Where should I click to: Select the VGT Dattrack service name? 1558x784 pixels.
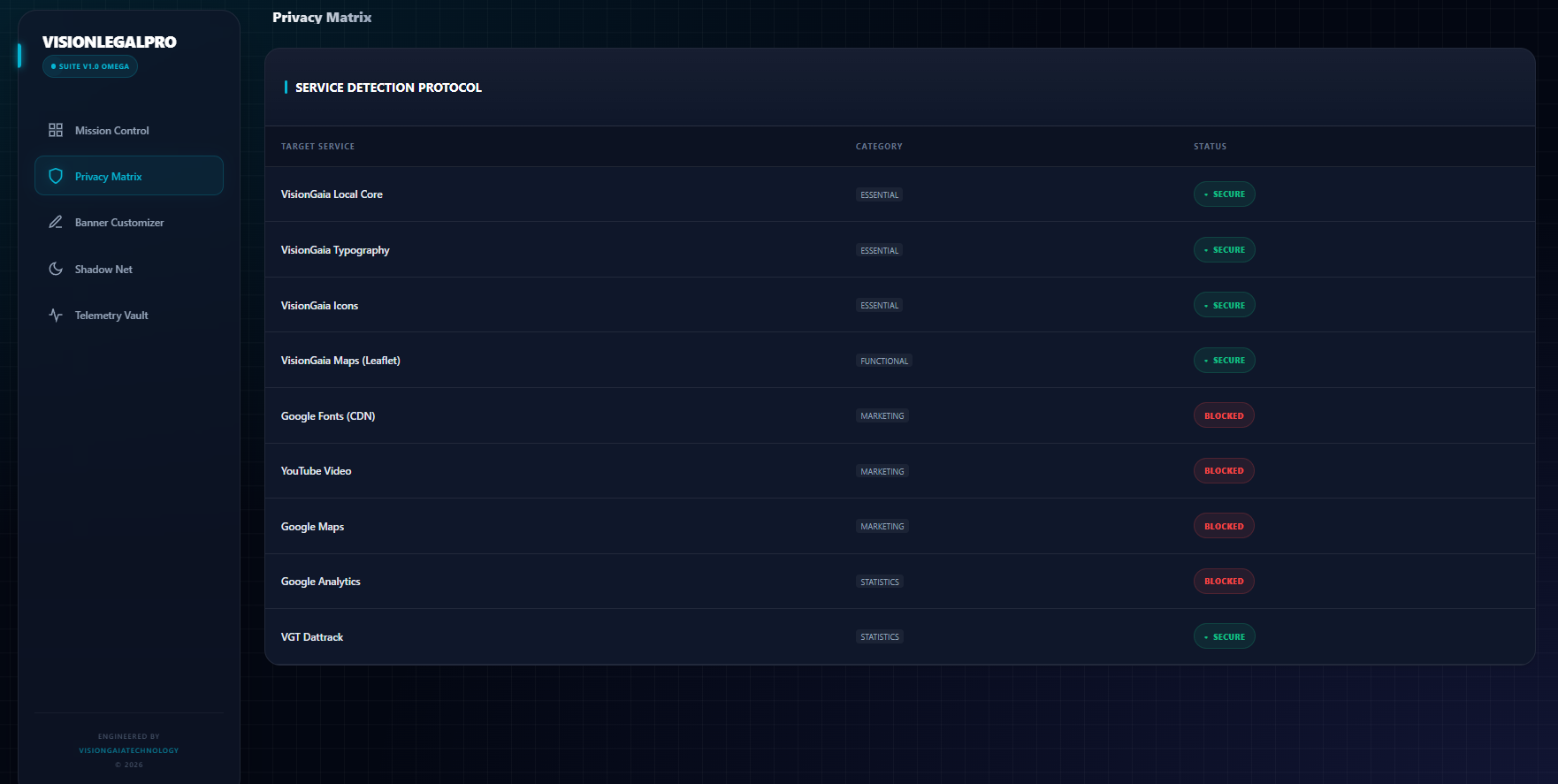pos(312,637)
